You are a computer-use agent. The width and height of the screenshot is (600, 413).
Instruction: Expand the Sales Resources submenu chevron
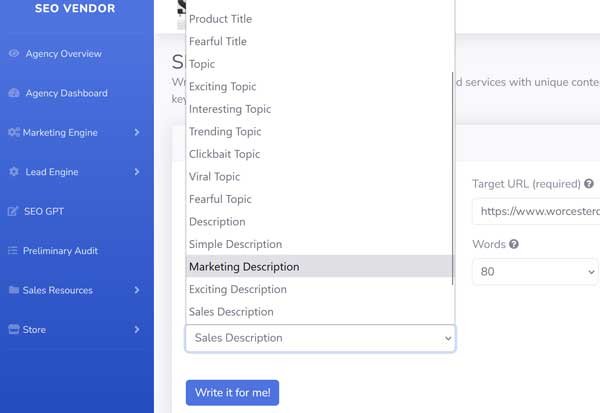pos(137,290)
